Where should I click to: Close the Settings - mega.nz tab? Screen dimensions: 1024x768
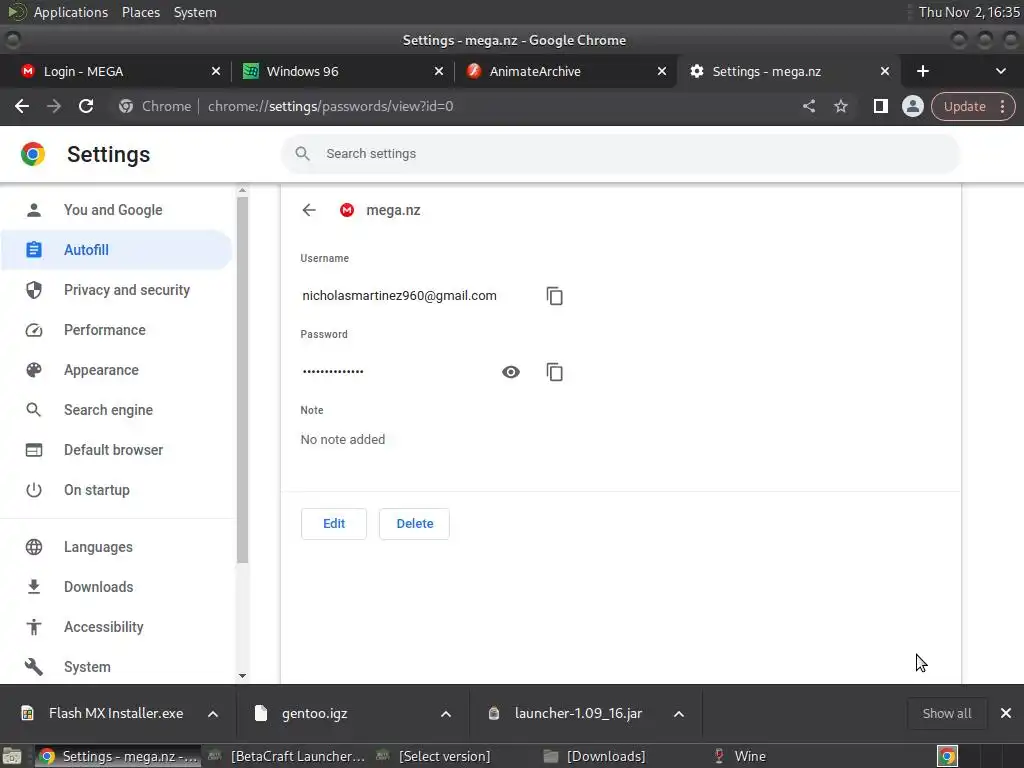click(x=885, y=71)
